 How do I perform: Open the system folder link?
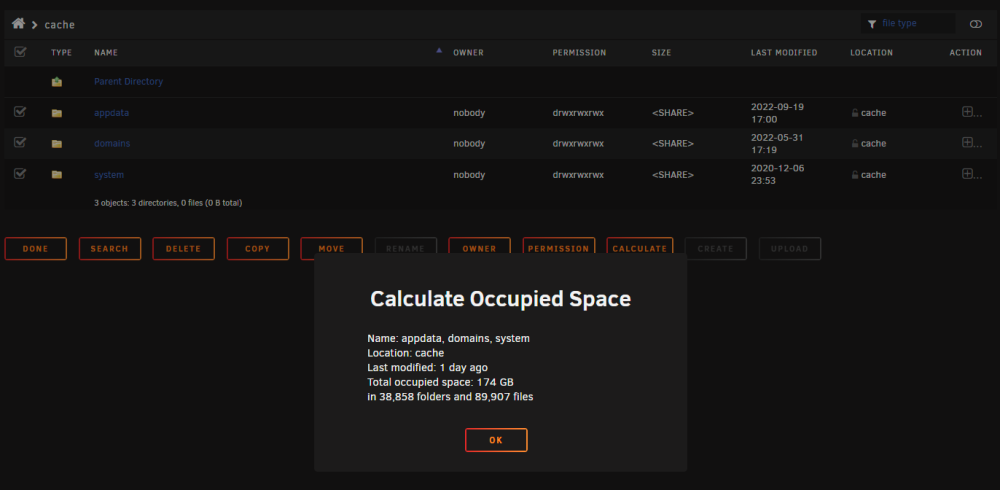(109, 174)
